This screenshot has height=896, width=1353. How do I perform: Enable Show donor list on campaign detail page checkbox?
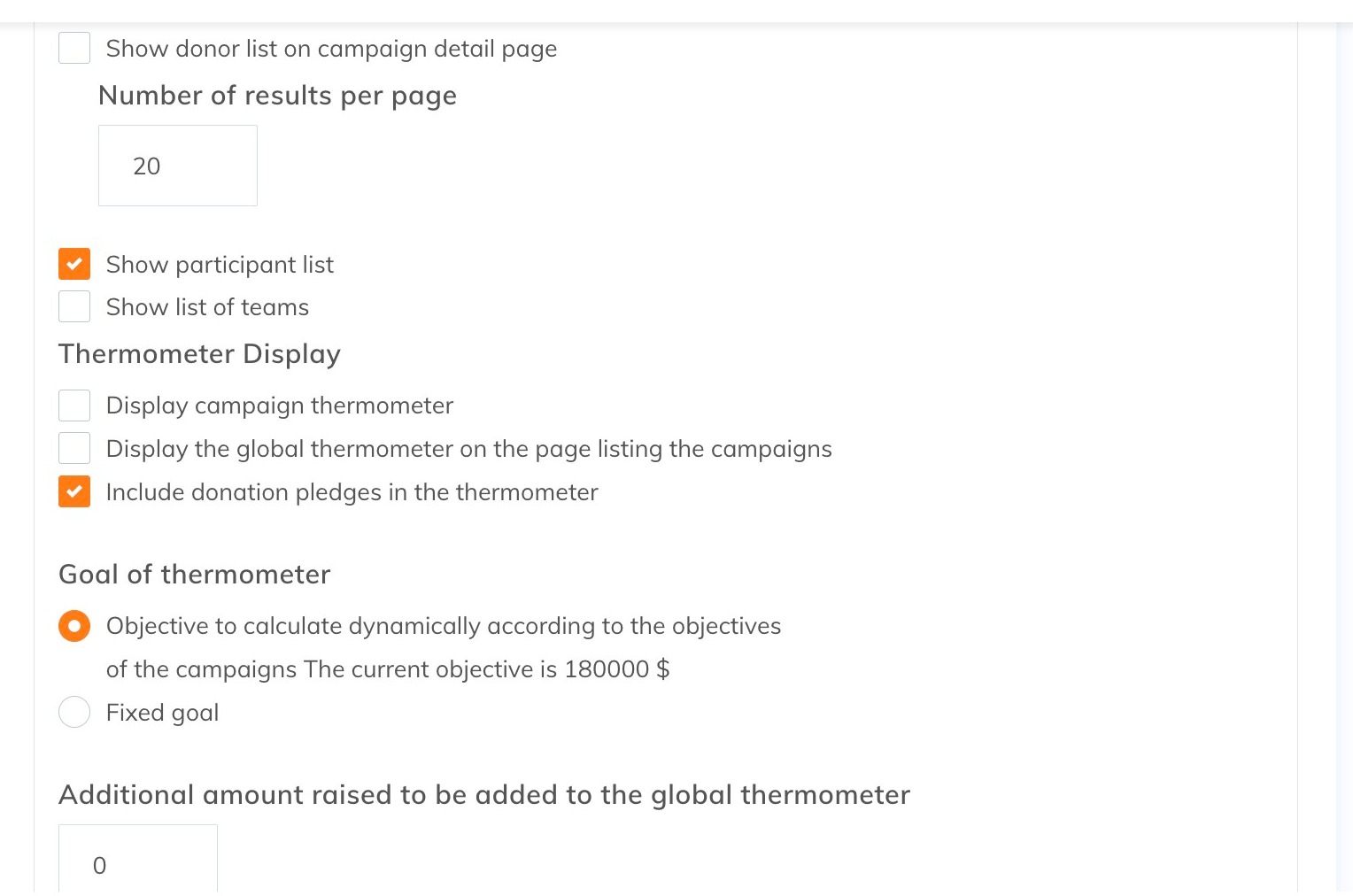74,48
